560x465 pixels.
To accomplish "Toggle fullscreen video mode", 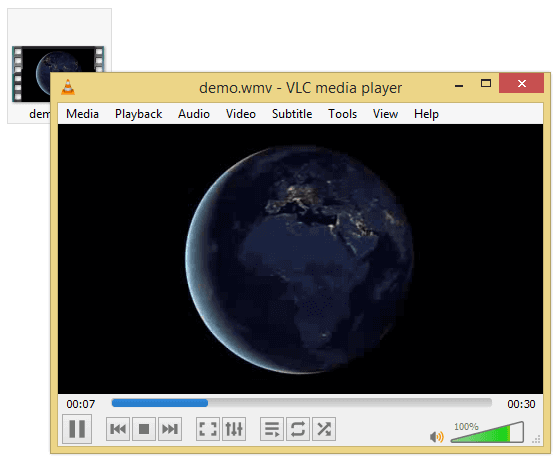I will click(208, 429).
